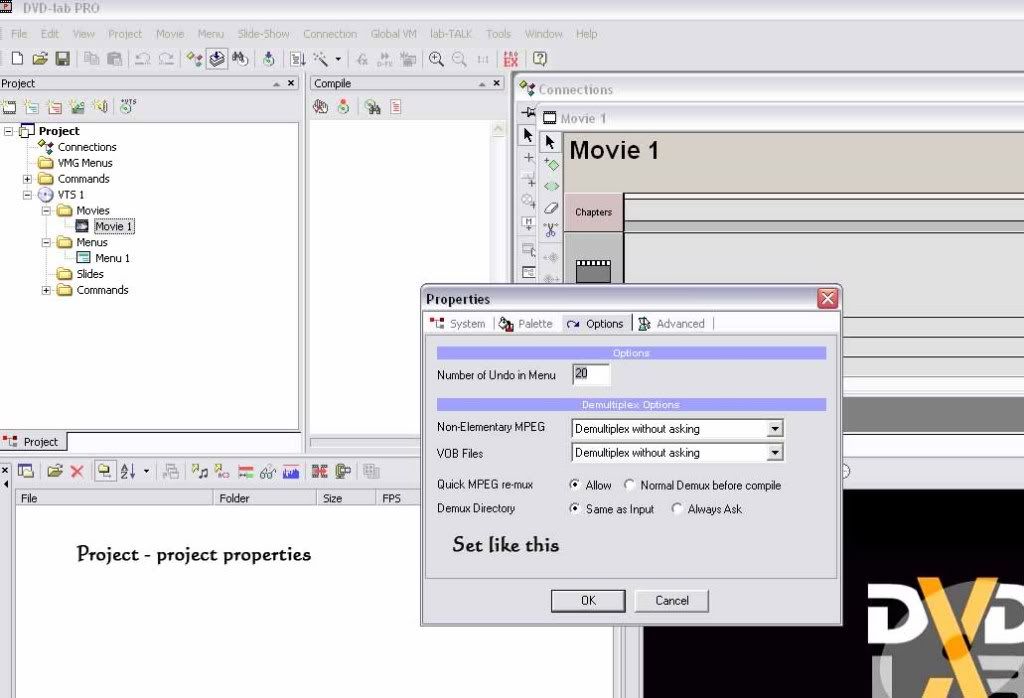Image resolution: width=1024 pixels, height=698 pixels.
Task: Click the open folder icon in assets toolbar
Action: pyautogui.click(x=54, y=471)
